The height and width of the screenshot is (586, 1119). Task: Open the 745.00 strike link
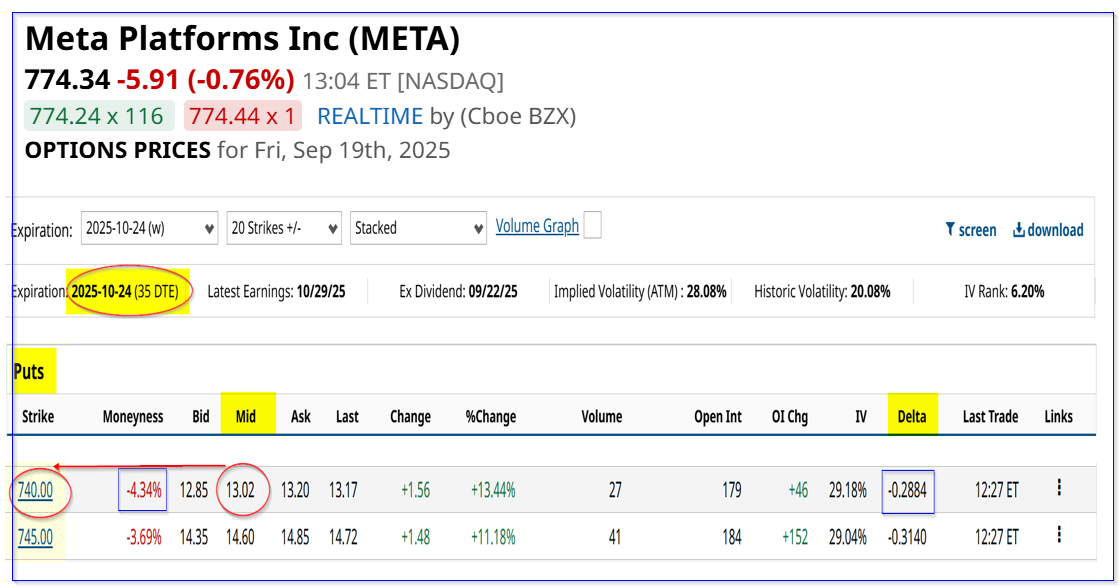pos(35,537)
